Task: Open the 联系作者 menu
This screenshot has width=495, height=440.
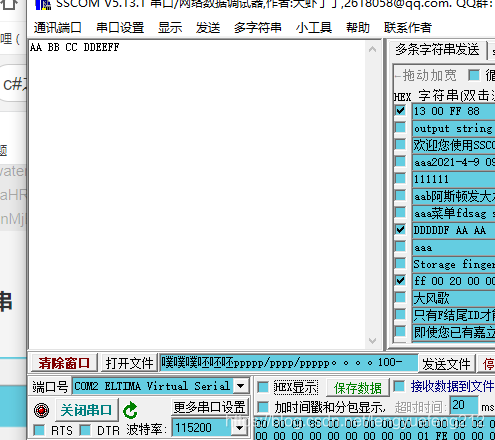Action: pos(408,28)
